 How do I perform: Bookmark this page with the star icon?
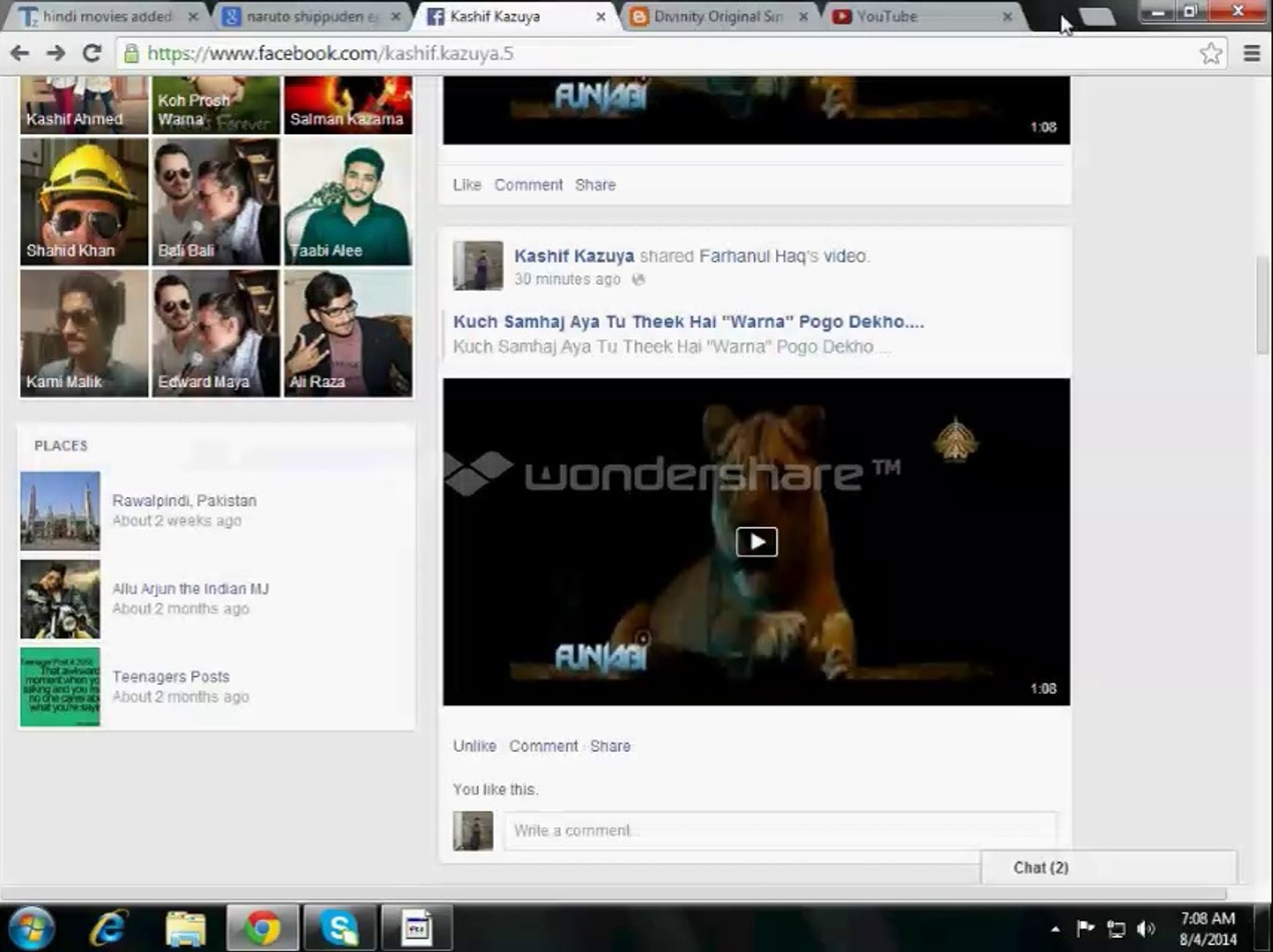tap(1210, 54)
